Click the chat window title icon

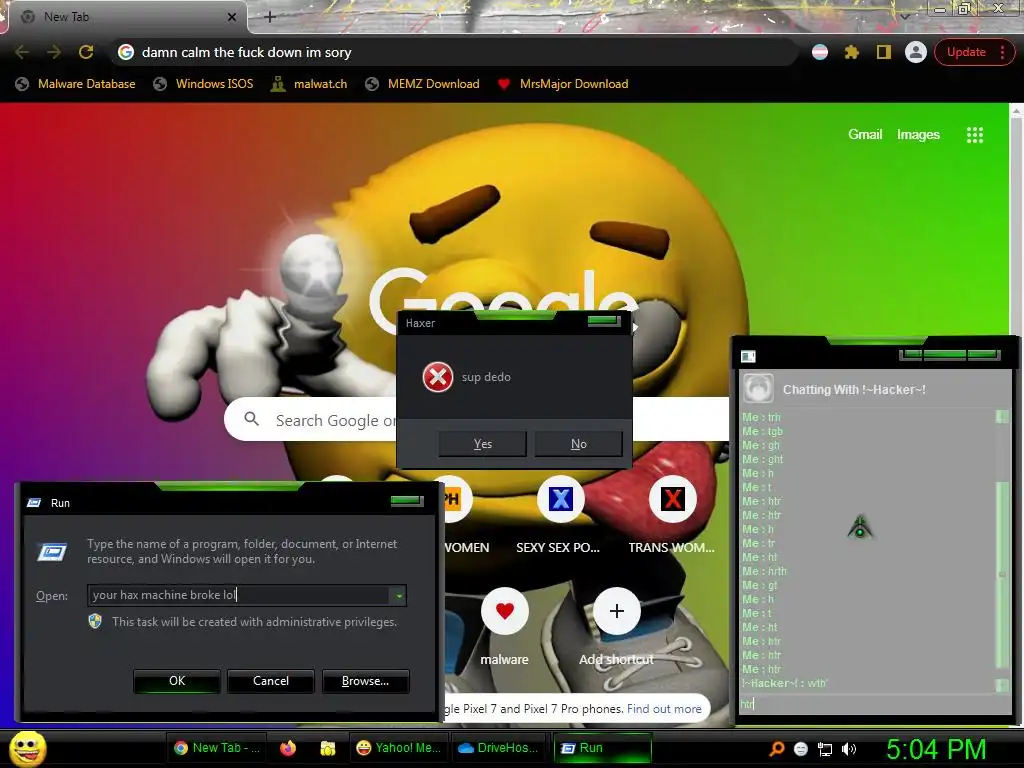pos(748,356)
